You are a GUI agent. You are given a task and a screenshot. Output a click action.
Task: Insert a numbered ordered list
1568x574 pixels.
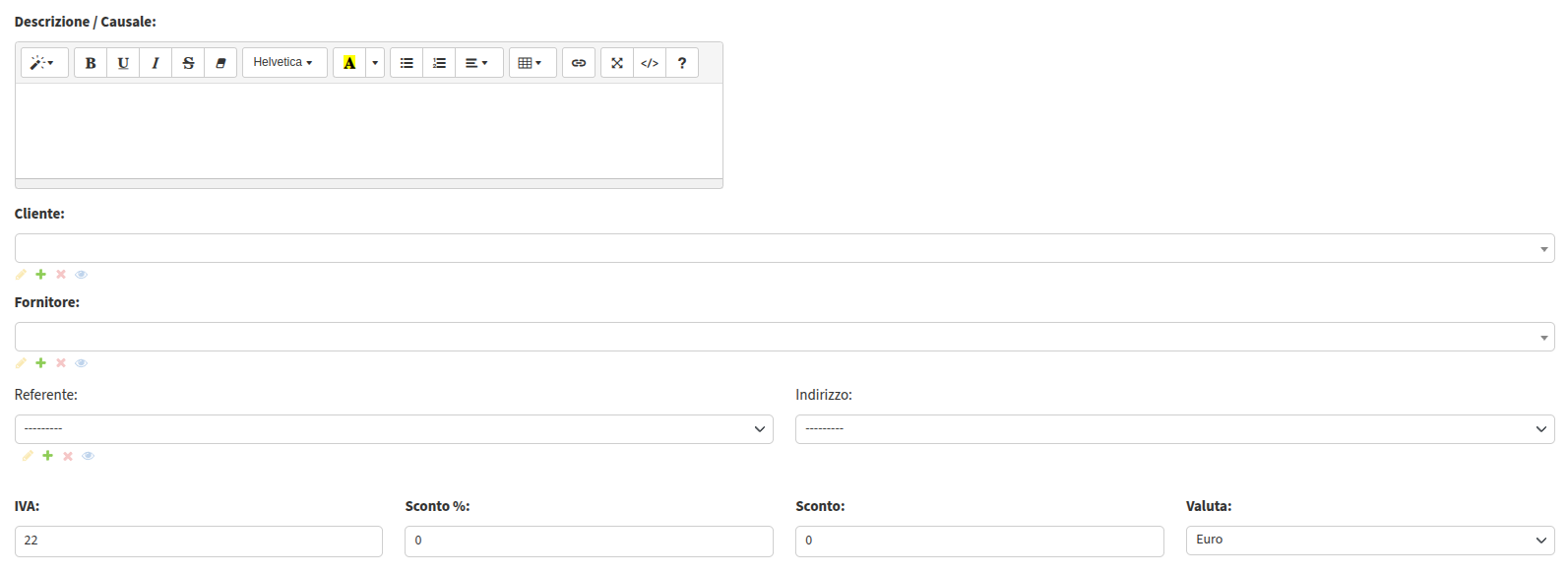[x=439, y=63]
